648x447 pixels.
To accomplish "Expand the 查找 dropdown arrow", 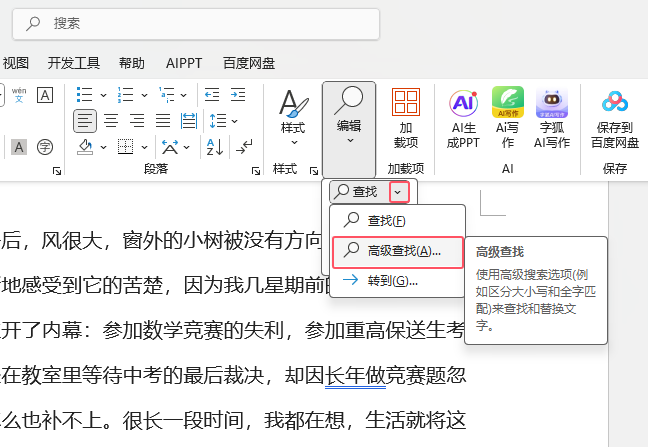I will coord(398,192).
